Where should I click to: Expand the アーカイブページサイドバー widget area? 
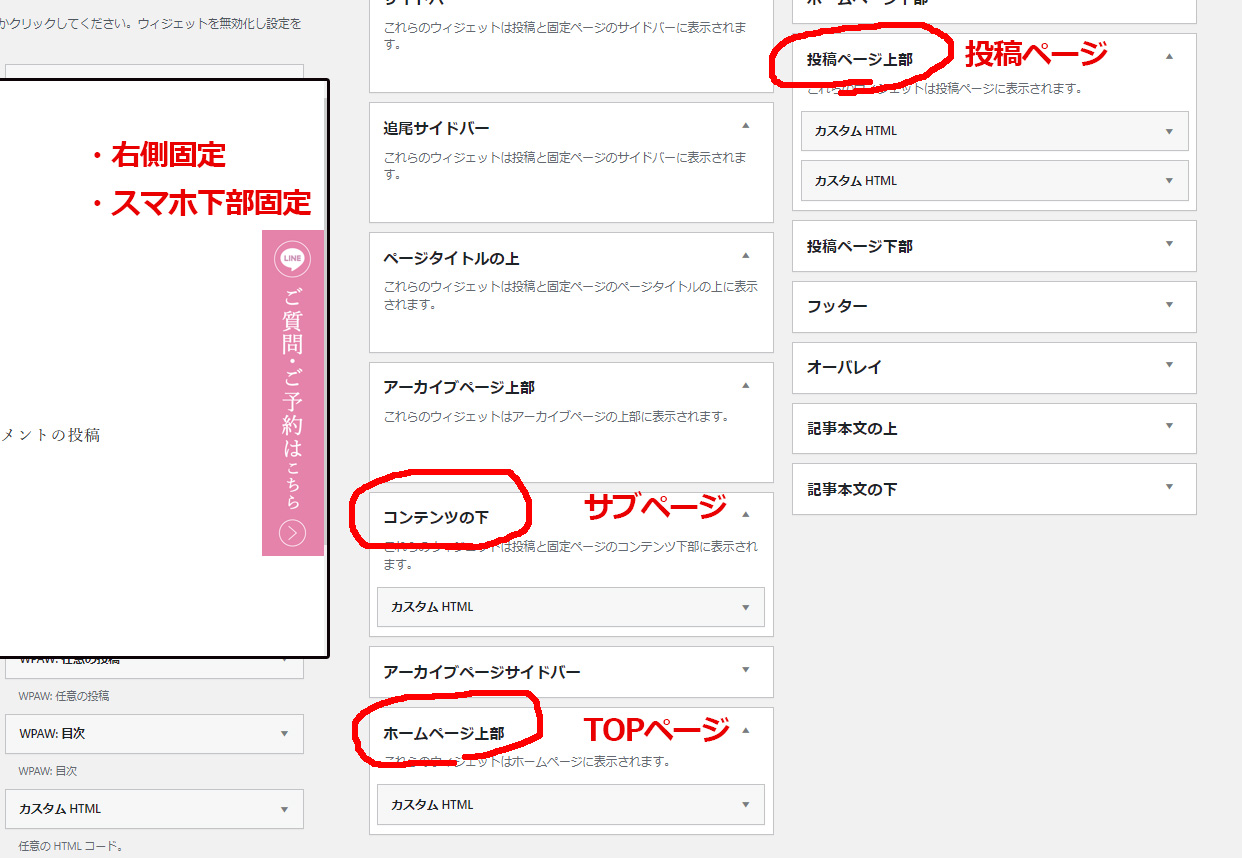(745, 671)
